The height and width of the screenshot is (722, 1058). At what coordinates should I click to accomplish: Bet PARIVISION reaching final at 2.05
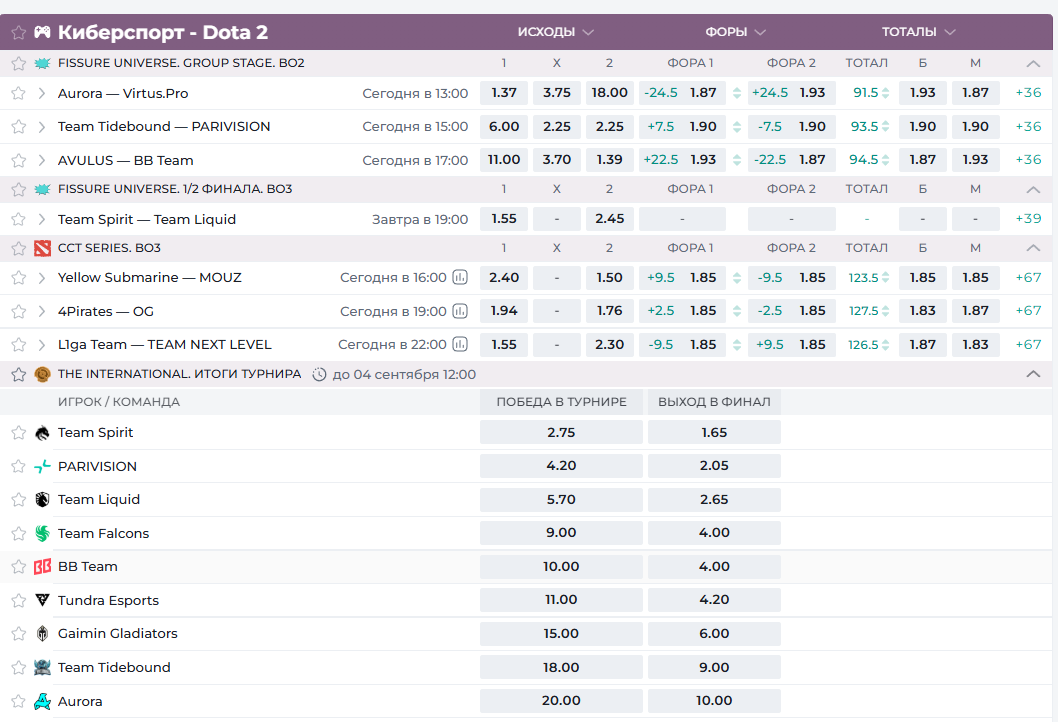(714, 466)
